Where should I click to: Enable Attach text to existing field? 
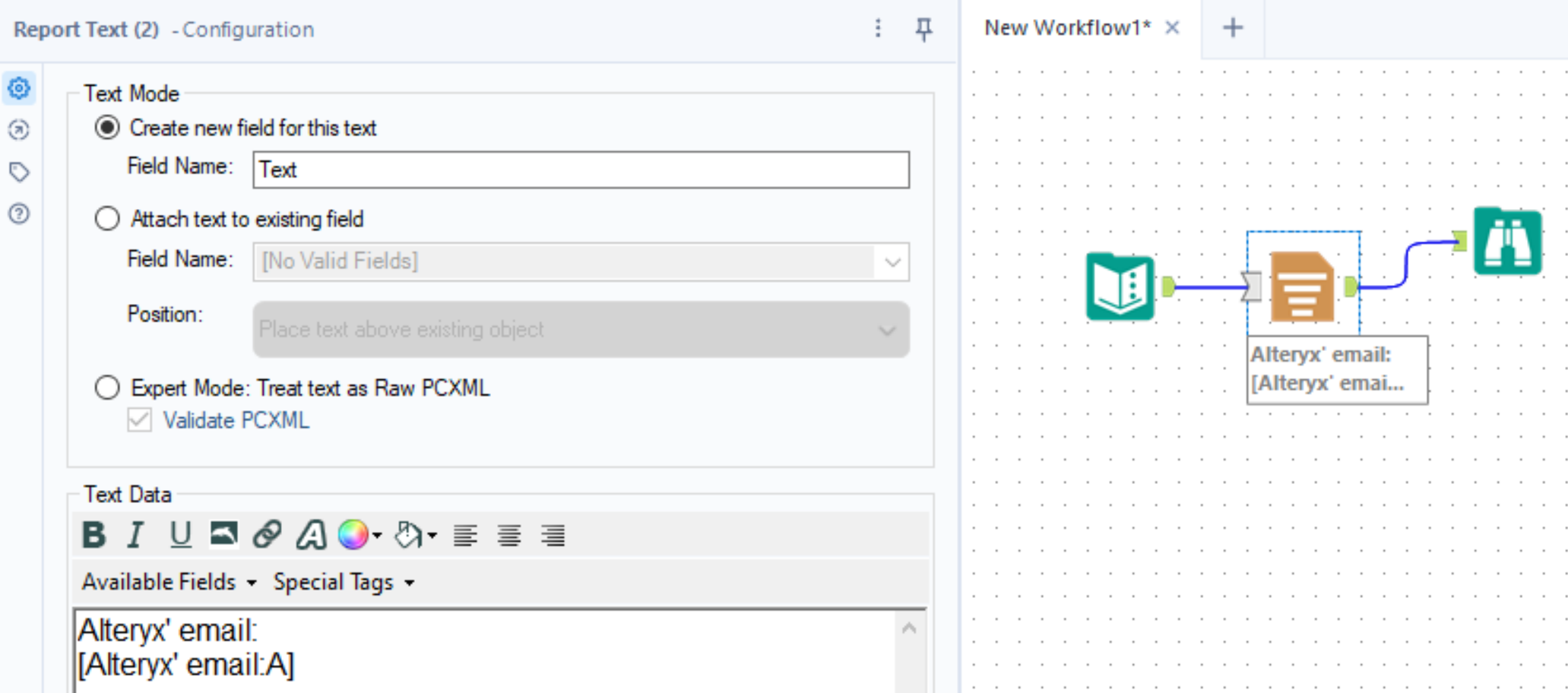pyautogui.click(x=107, y=219)
